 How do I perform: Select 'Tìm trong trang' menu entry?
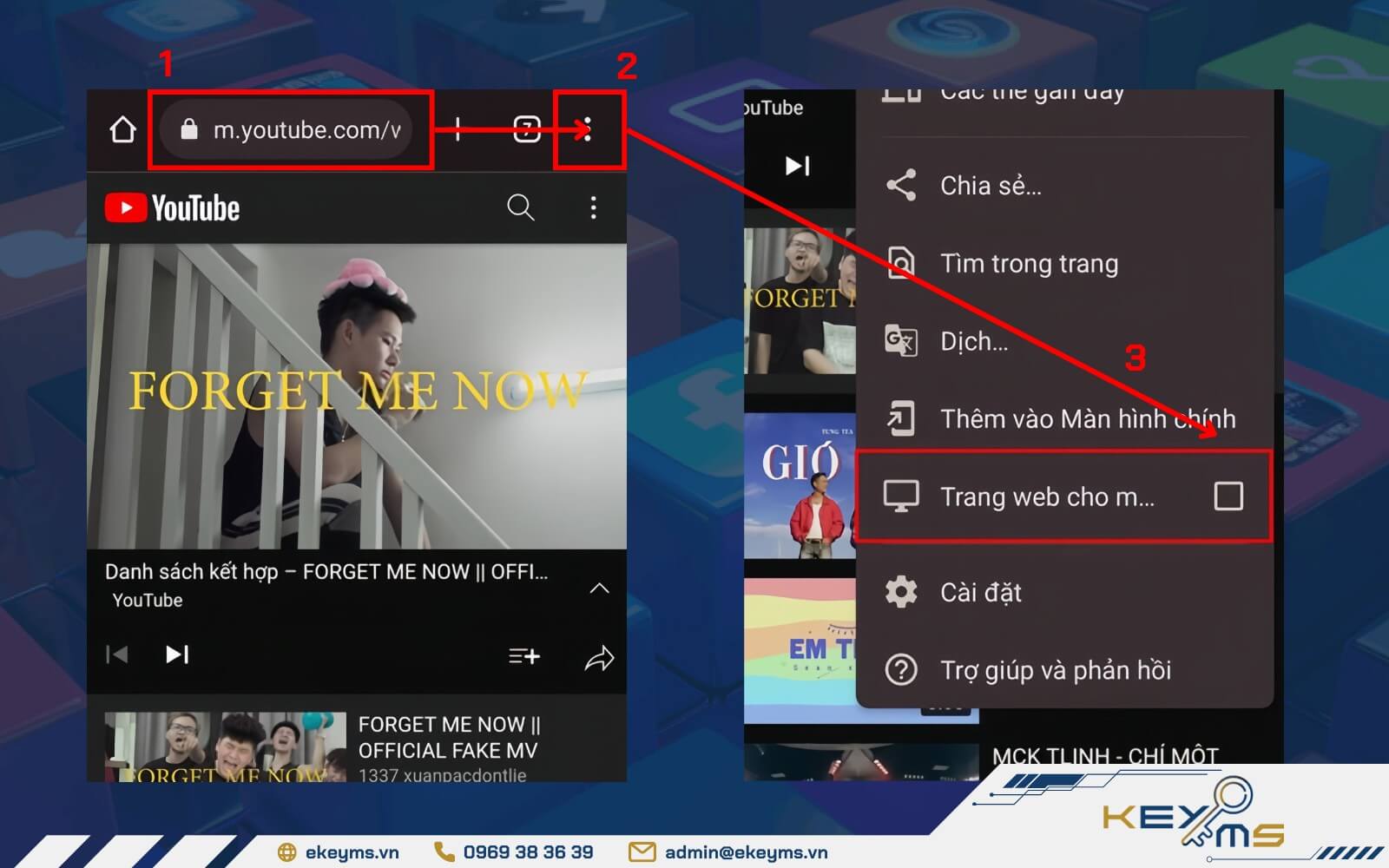[1064, 263]
